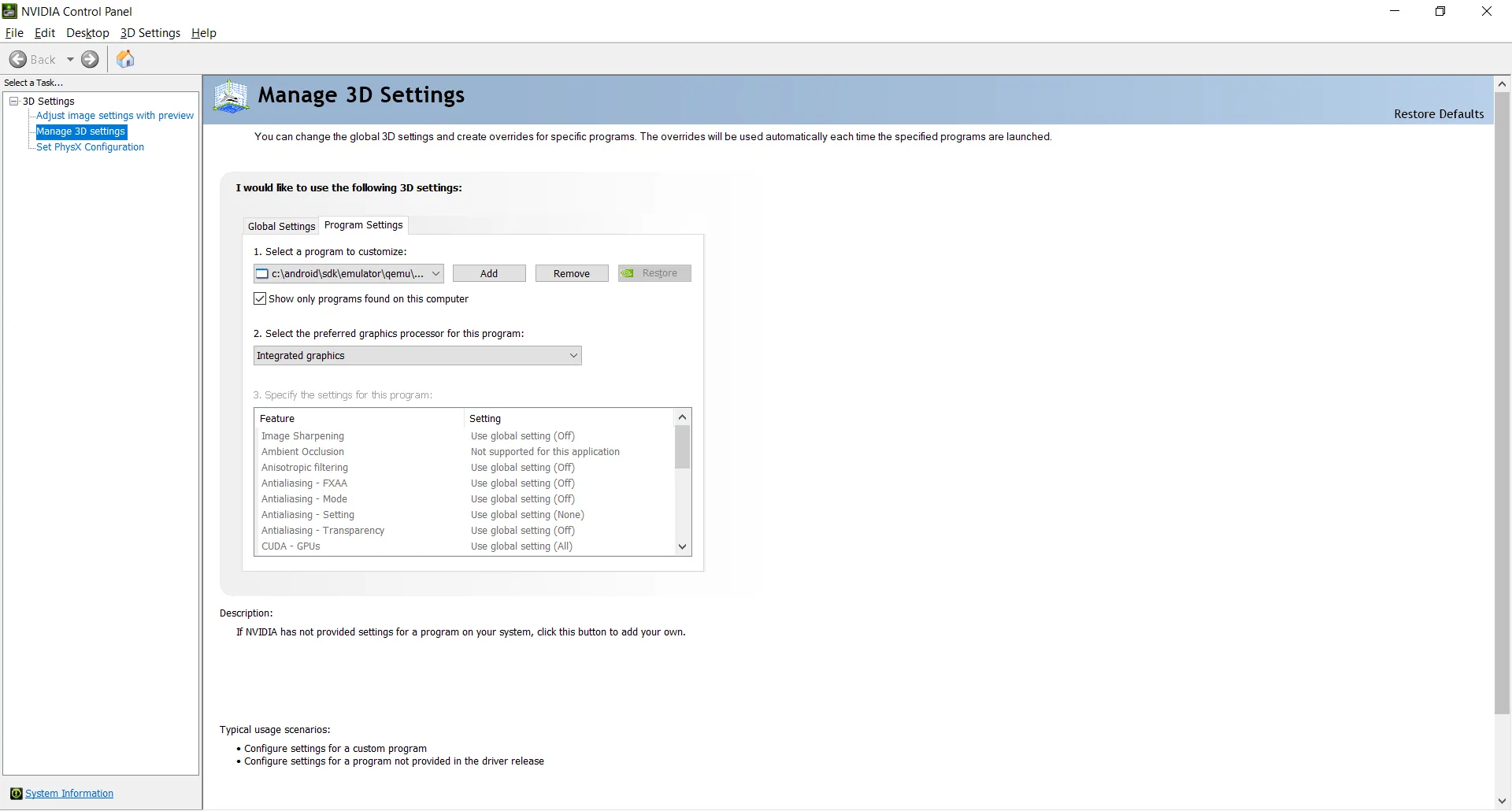
Task: Select the Antialiasing - Transparency row
Action: [465, 531]
